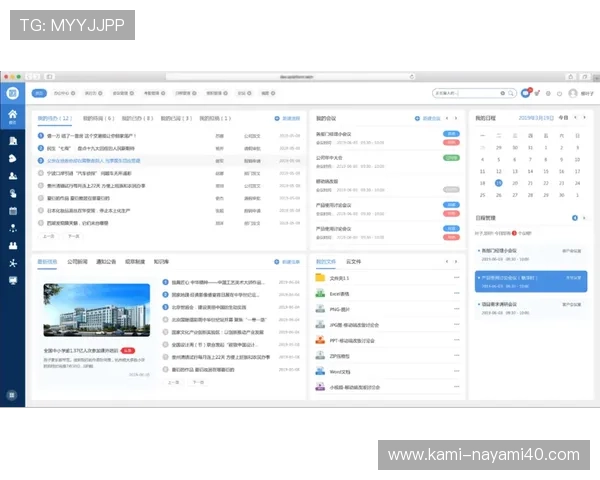Toggle the circle marker on the first to-do item
The width and height of the screenshot is (600, 480).
tap(41, 135)
